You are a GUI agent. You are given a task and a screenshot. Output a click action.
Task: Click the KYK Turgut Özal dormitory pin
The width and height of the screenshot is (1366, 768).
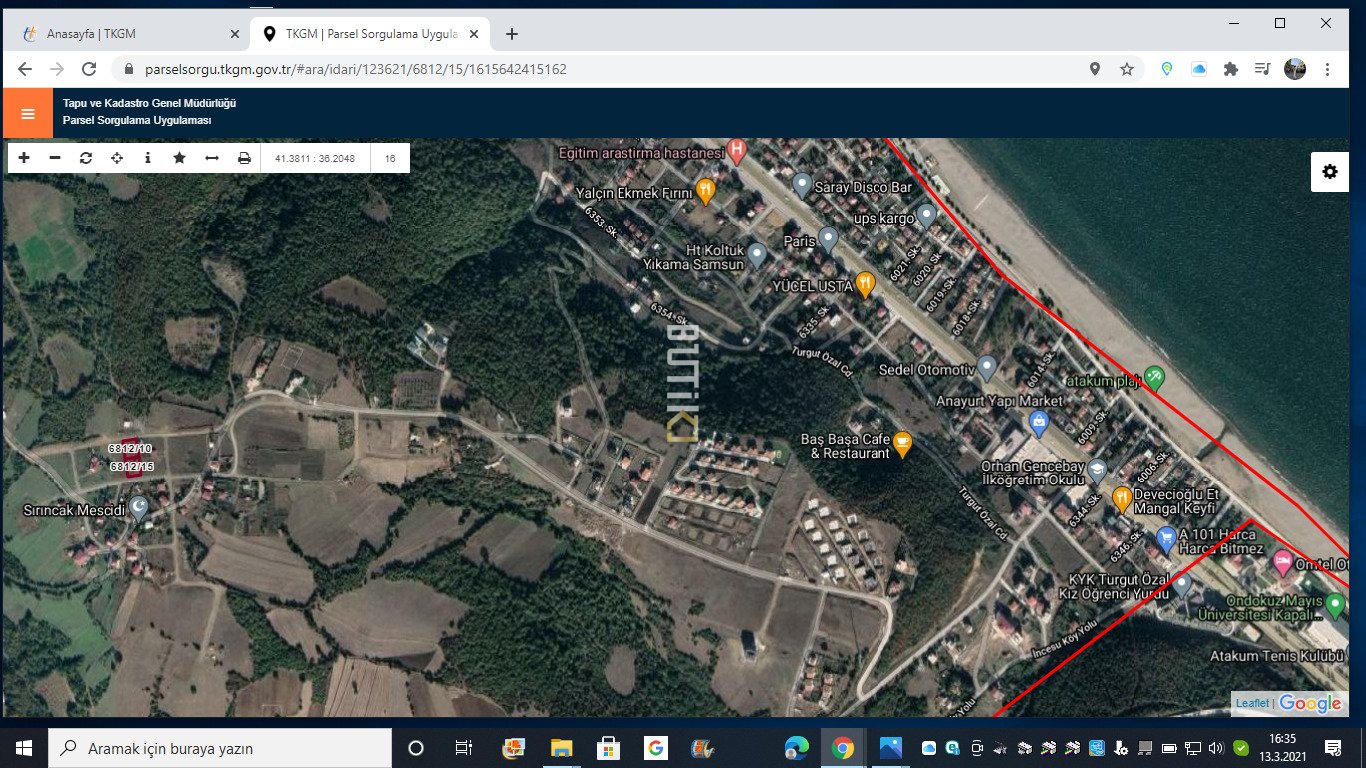click(1182, 585)
